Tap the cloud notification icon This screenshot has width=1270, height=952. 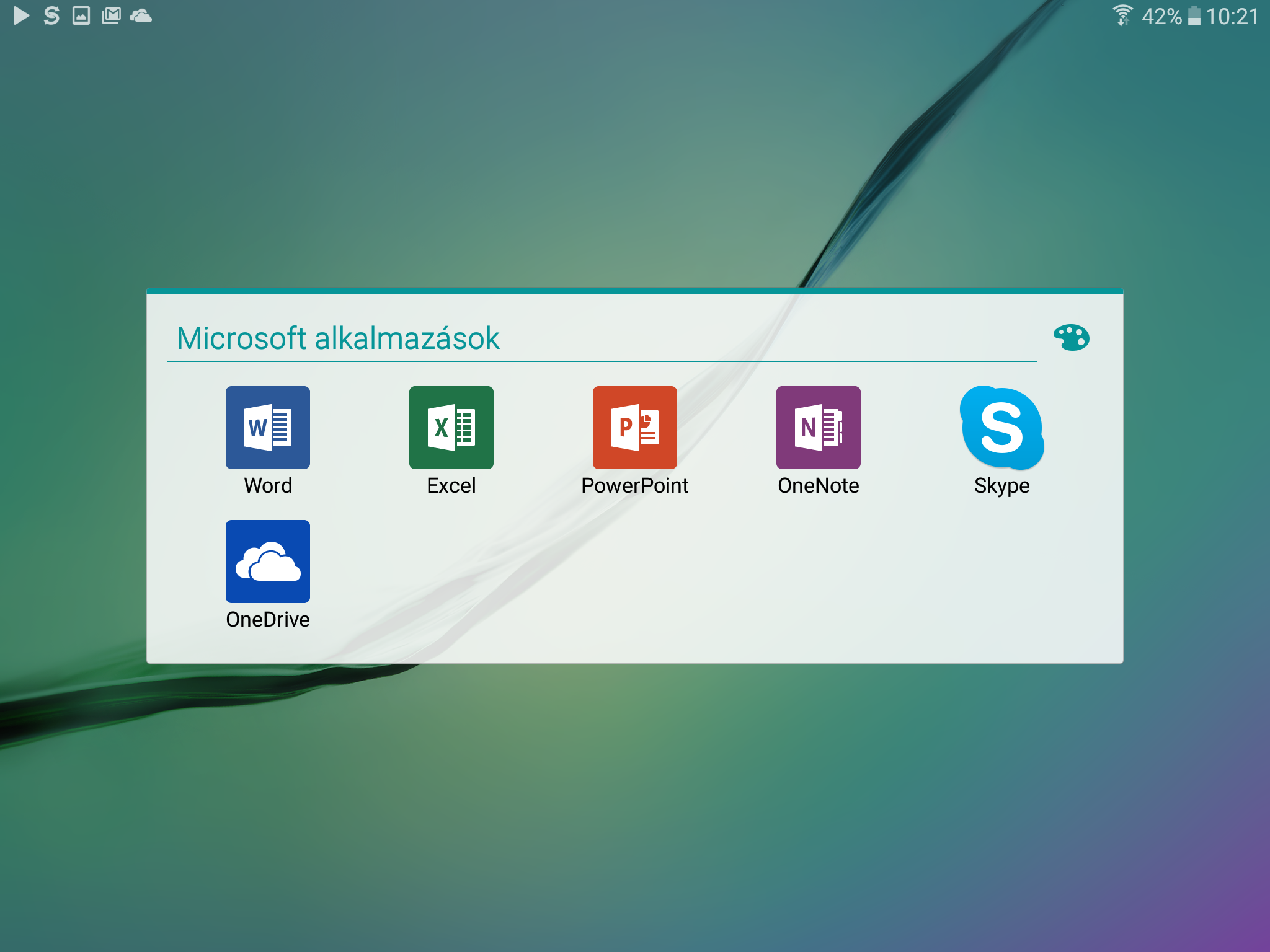point(141,15)
